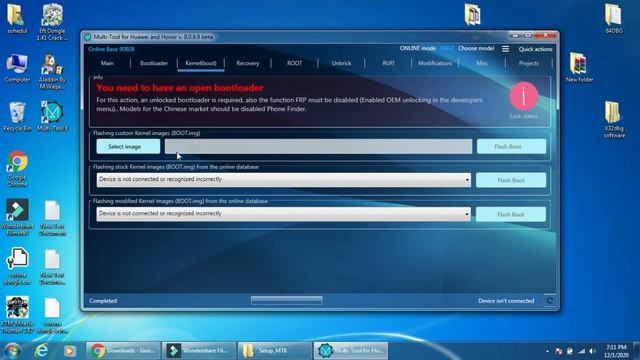The image size is (640, 360).
Task: Switch to Wondershare Filmora taskbar window
Action: 199,351
